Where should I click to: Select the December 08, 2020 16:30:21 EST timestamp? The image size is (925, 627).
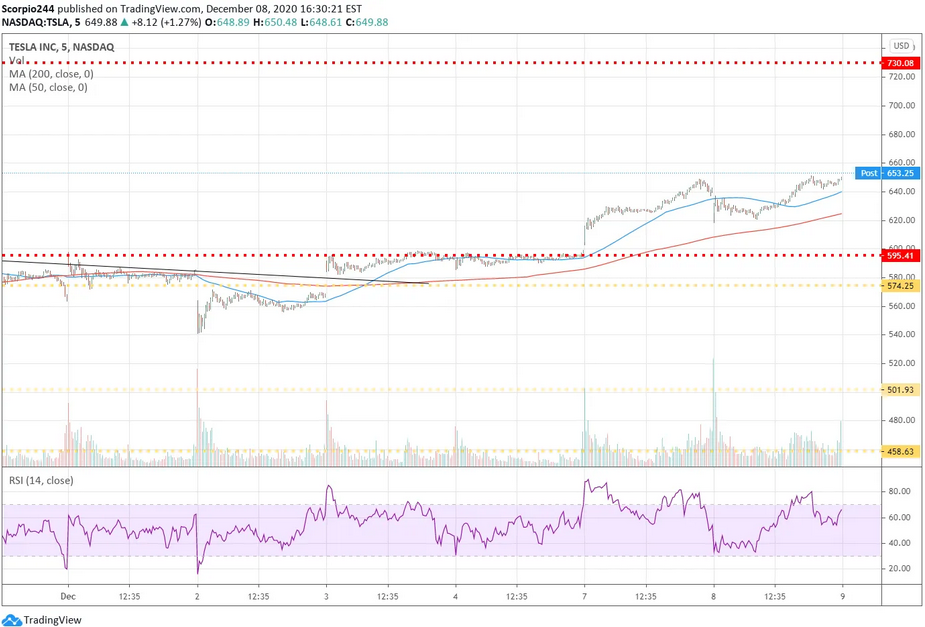point(283,9)
